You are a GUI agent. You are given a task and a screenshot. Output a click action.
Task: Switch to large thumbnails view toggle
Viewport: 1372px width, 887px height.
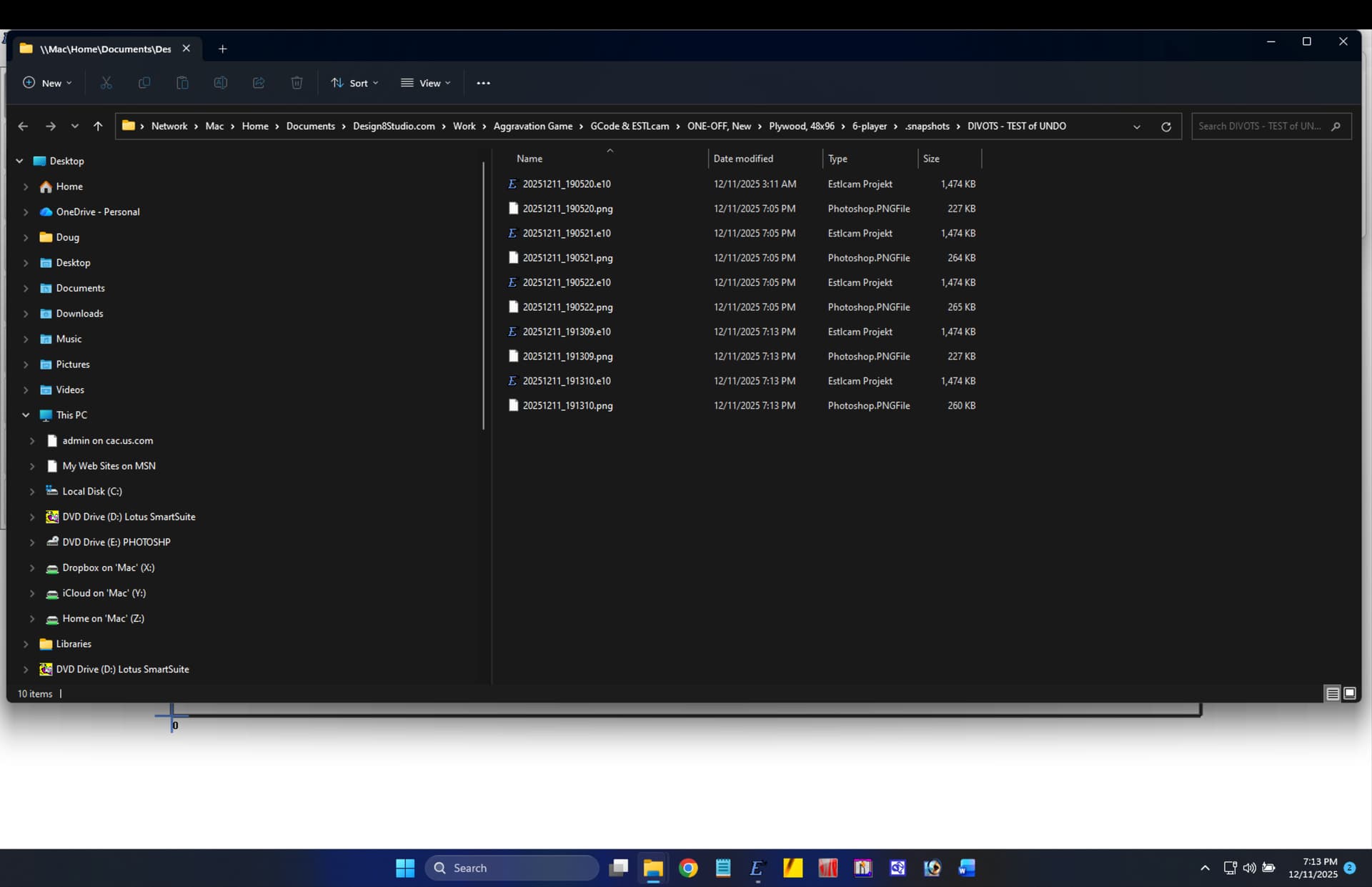[1349, 693]
